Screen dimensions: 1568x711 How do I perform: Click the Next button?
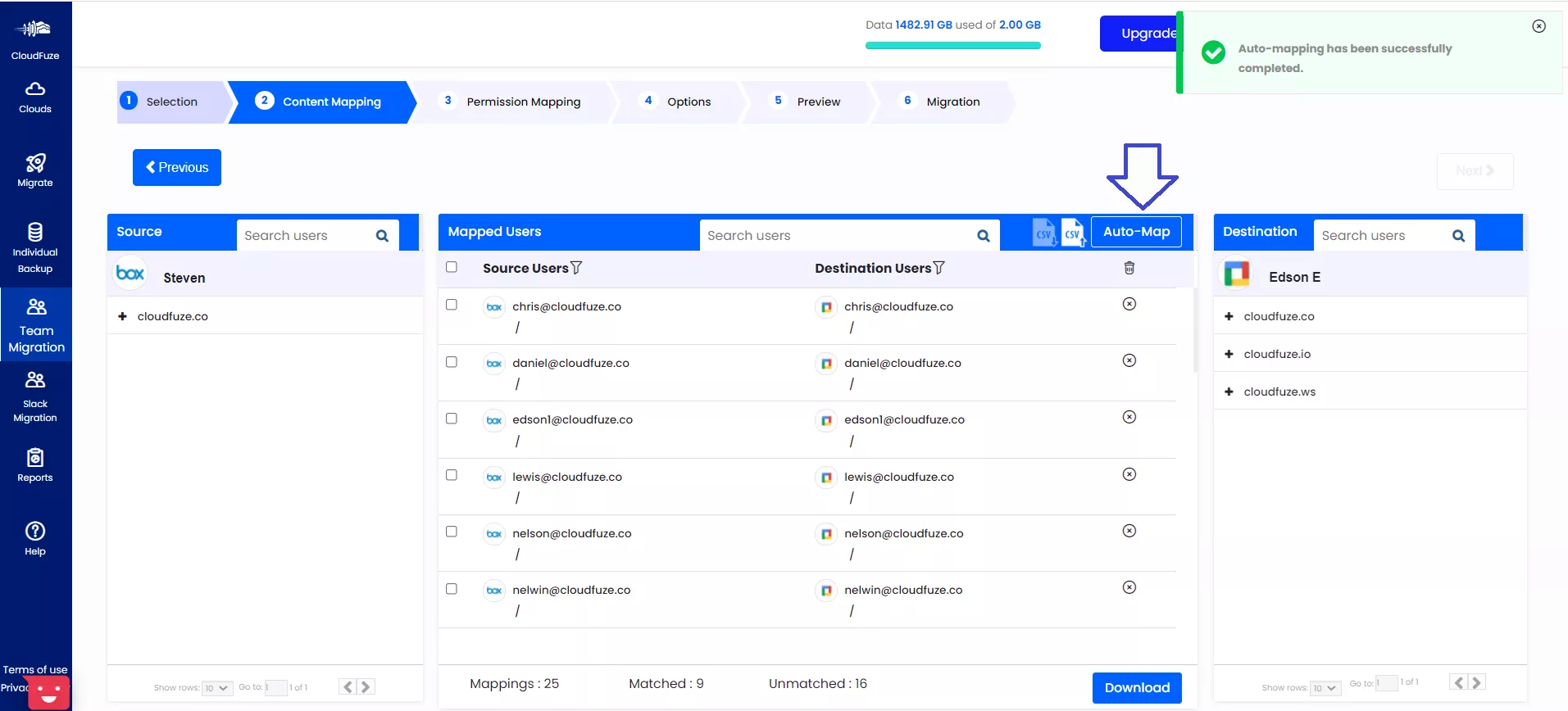pos(1475,170)
